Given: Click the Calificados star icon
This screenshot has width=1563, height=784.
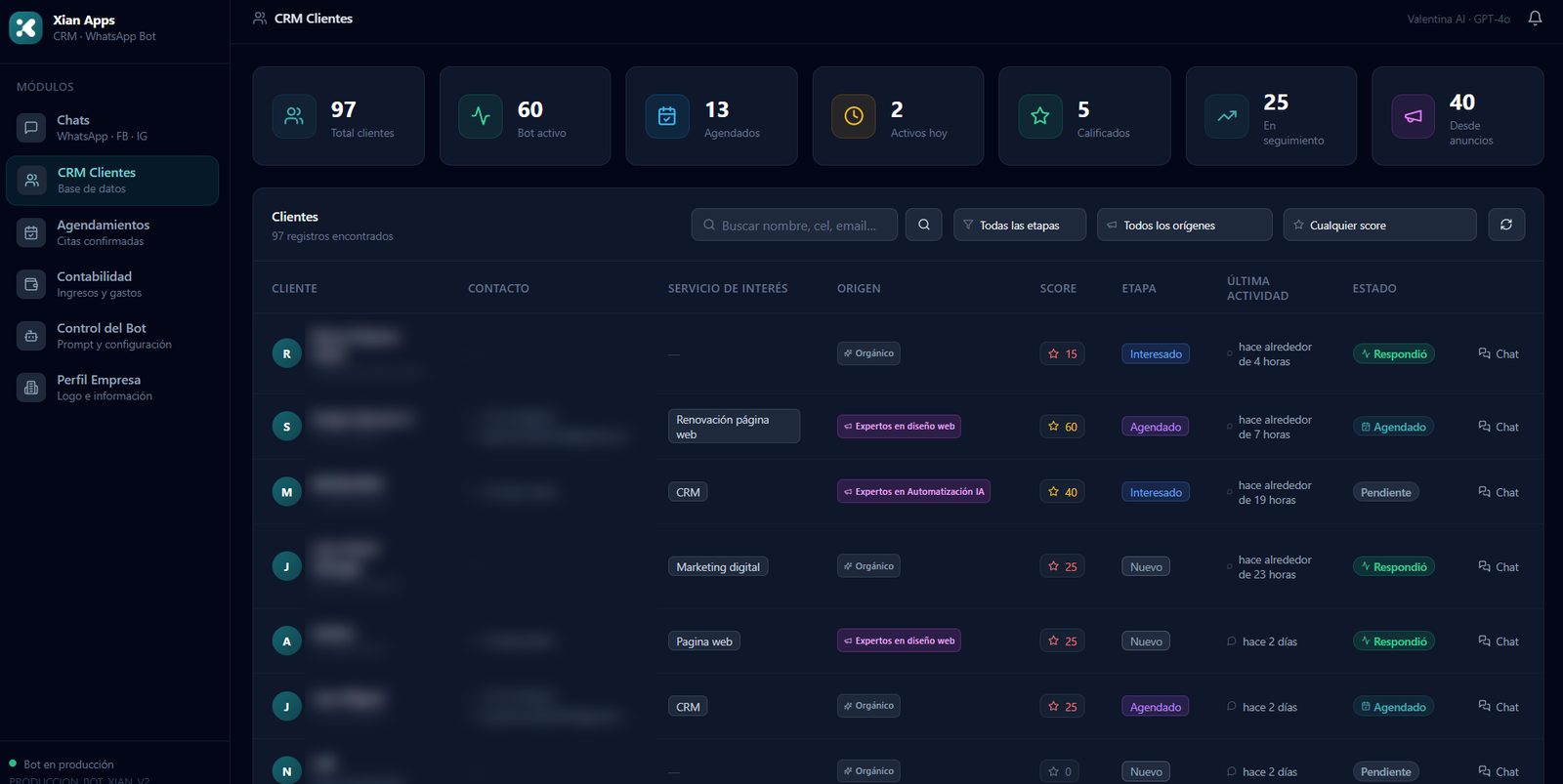Looking at the screenshot, I should click(1040, 116).
